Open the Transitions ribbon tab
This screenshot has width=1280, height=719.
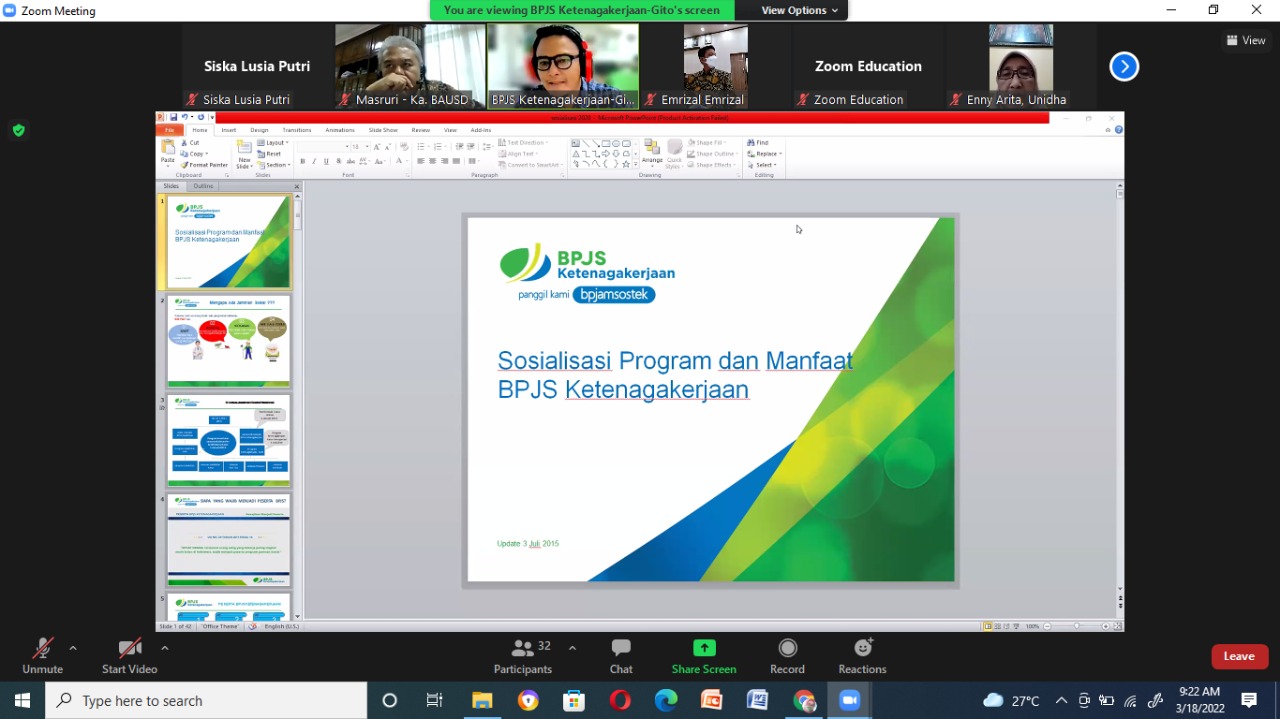pos(297,130)
